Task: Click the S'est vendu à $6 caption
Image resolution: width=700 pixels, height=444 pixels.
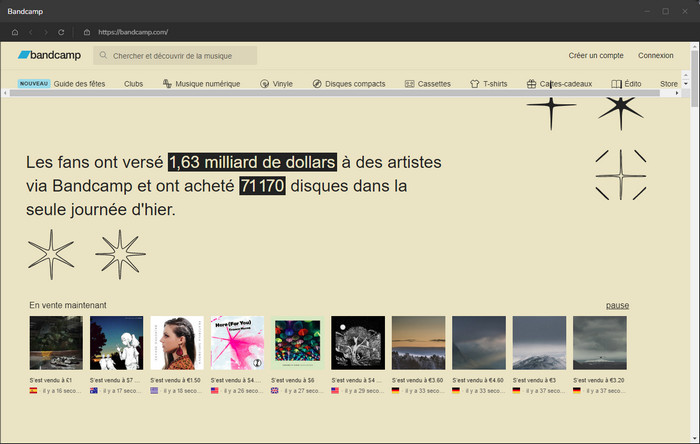Action: coord(293,380)
